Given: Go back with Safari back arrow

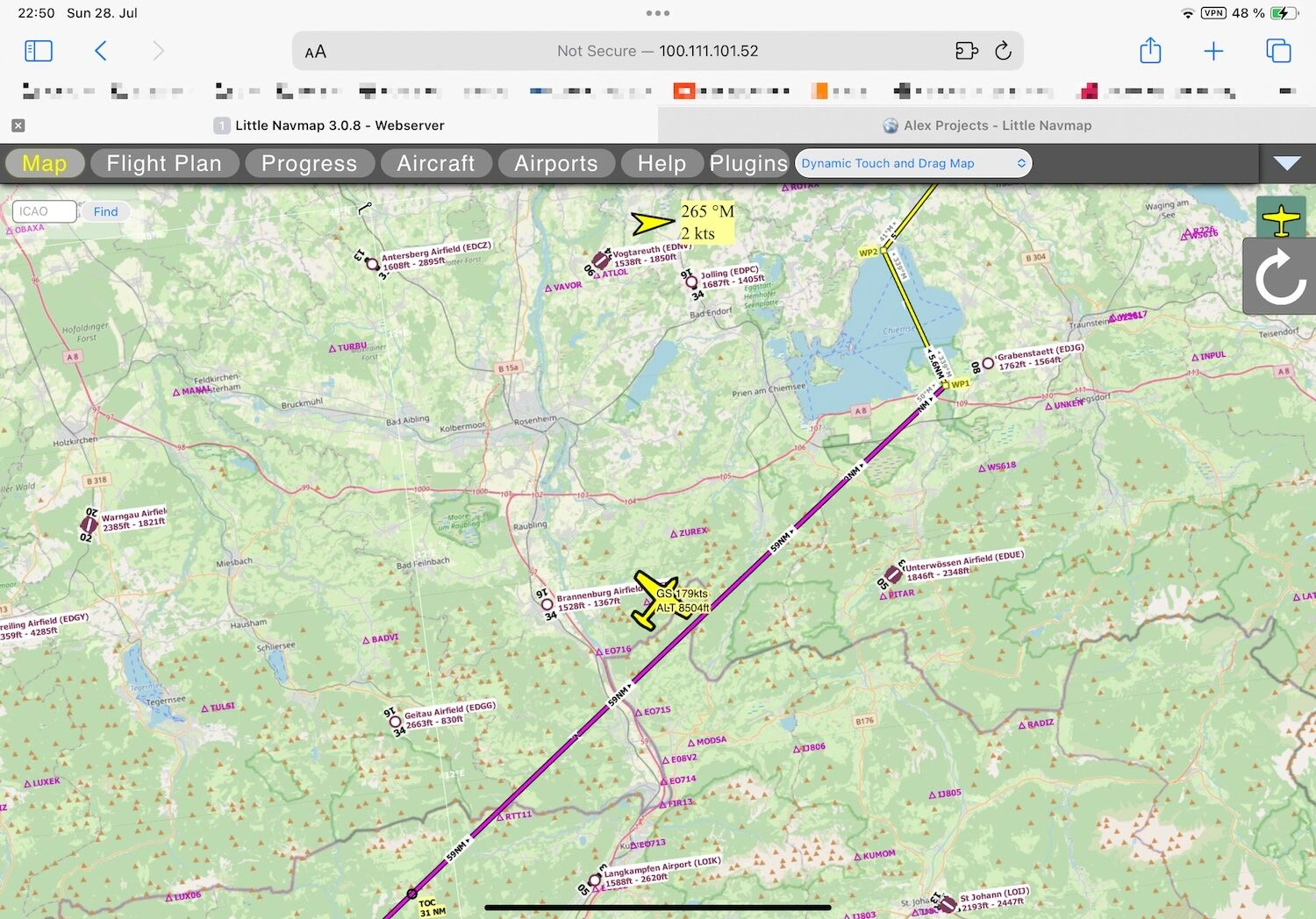Looking at the screenshot, I should pos(101,51).
